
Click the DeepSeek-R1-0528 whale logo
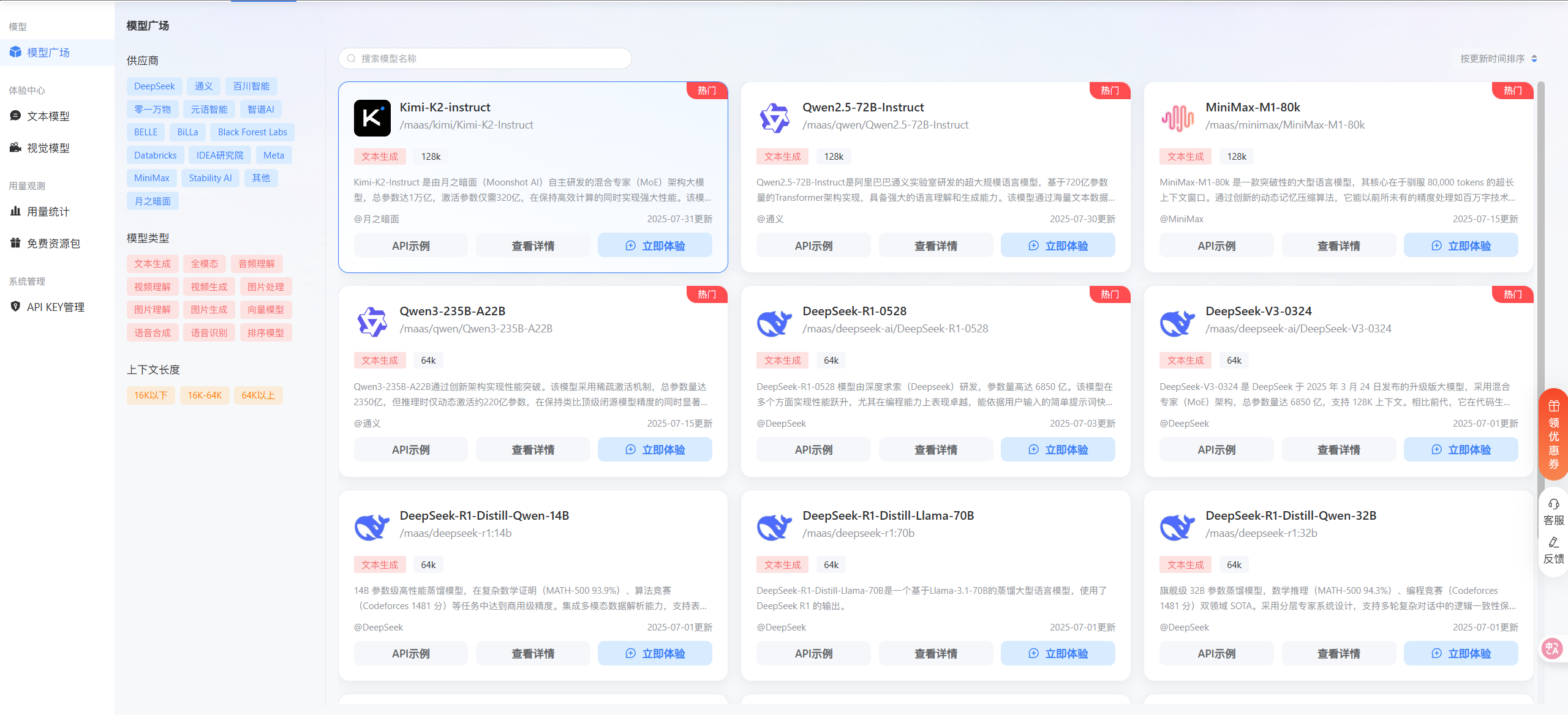point(775,322)
